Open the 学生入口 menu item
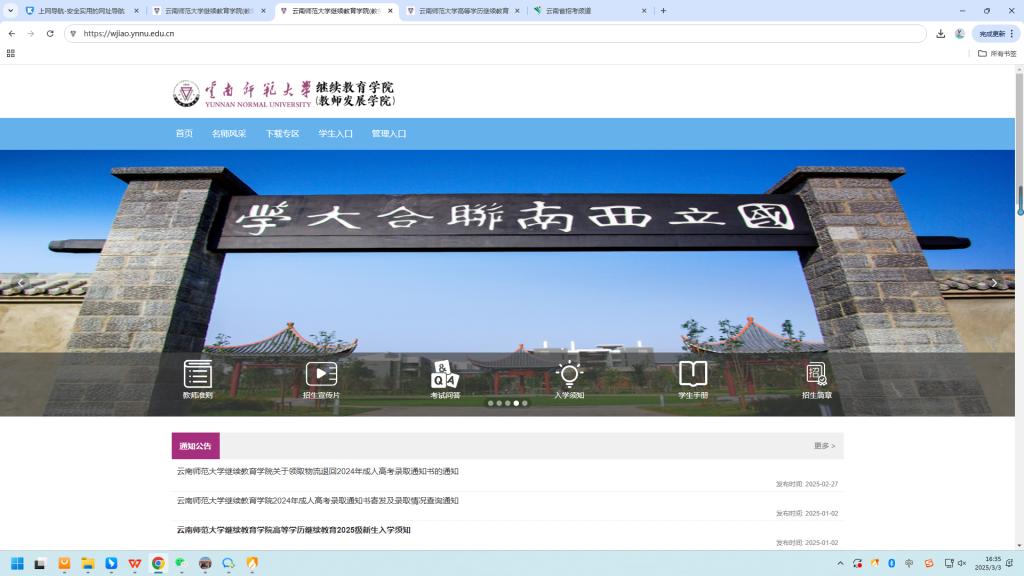1024x576 pixels. click(335, 134)
